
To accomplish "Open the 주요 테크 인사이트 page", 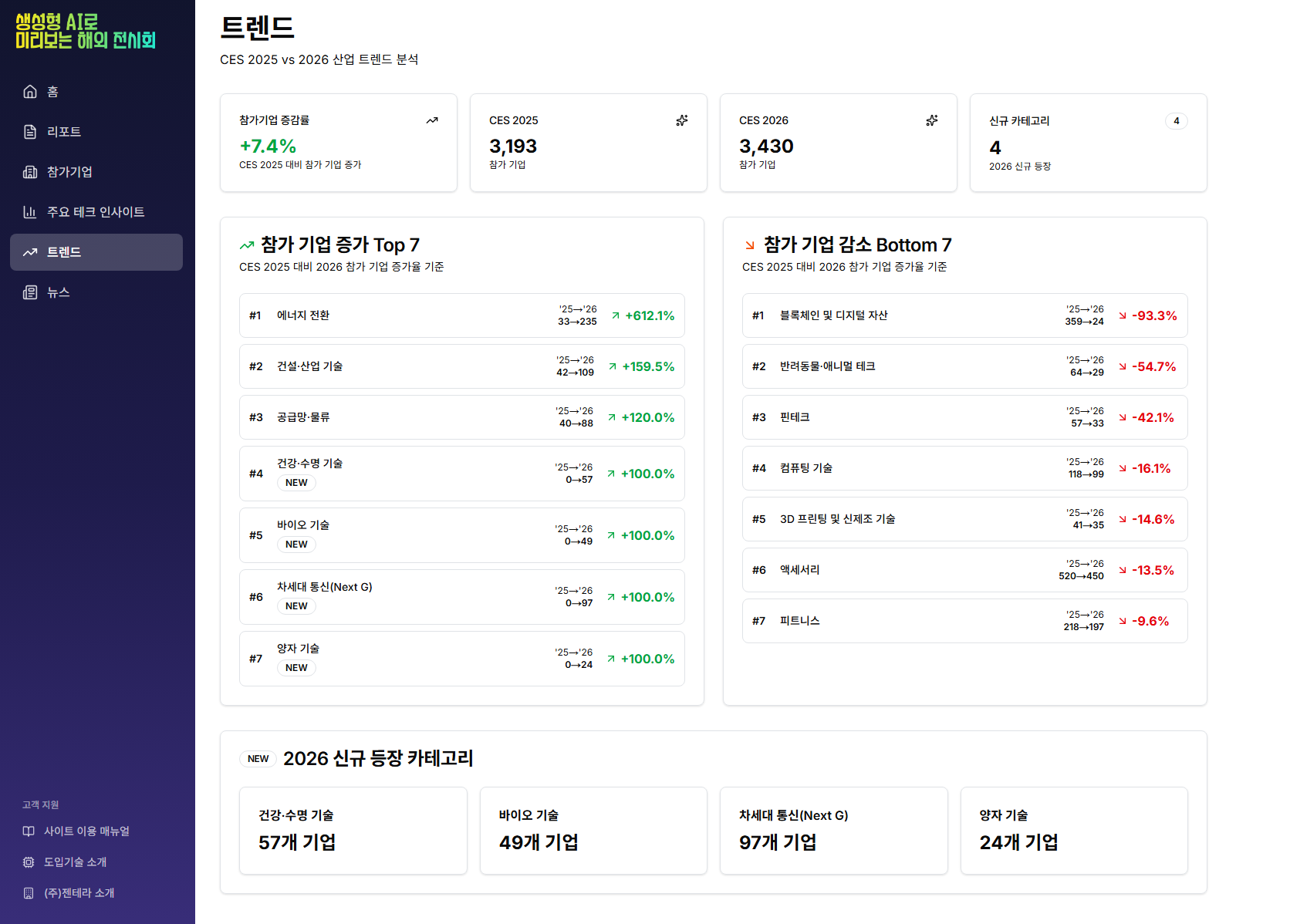I will 96,212.
